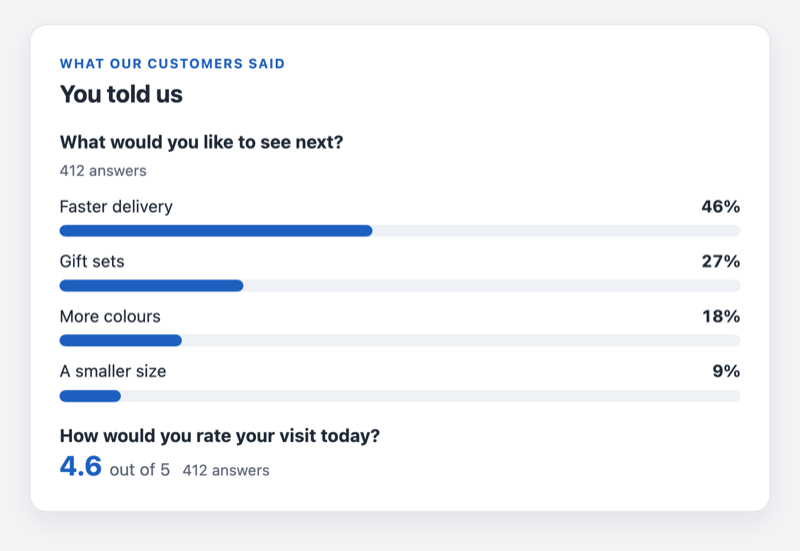
Task: Click the '412 answers' text beside the rating
Action: point(226,470)
